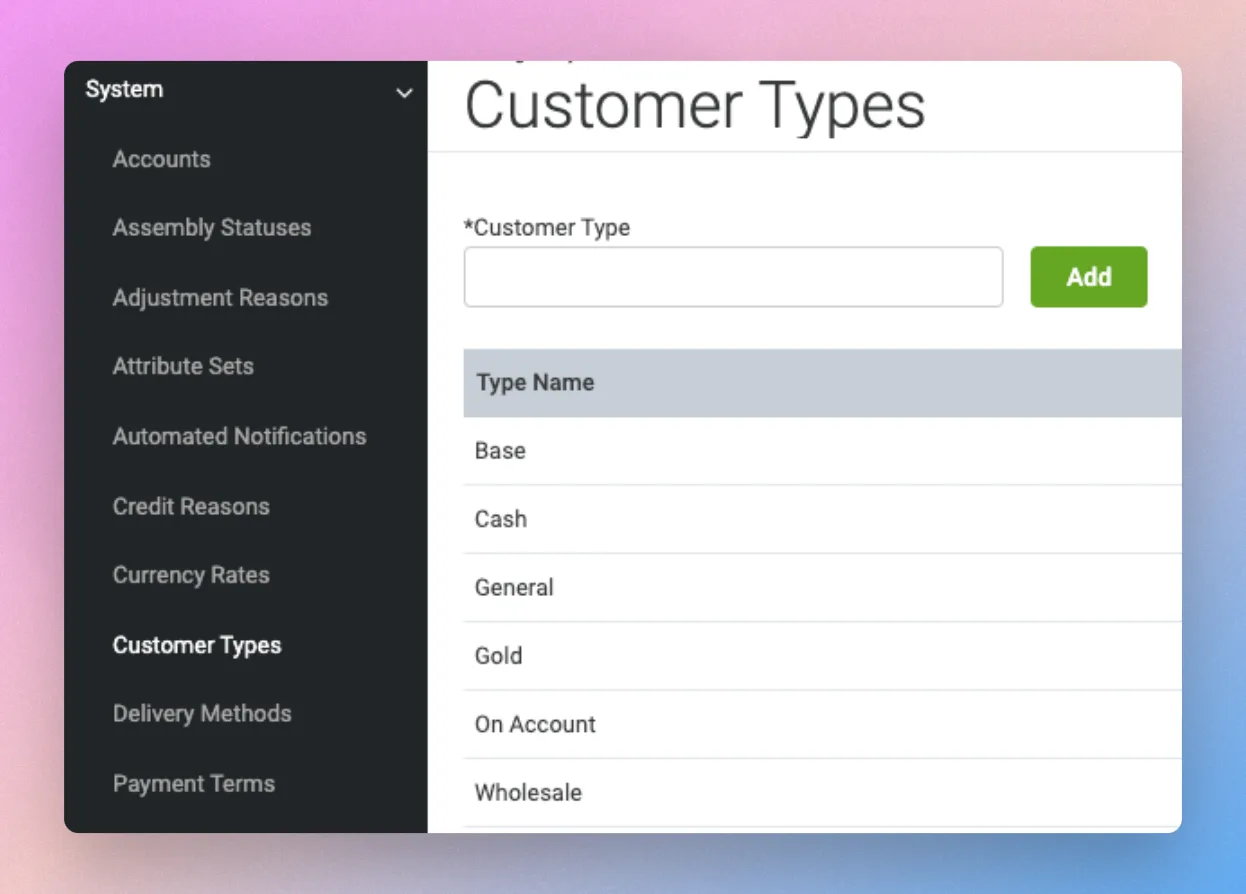Click the Customer Type input field
The width and height of the screenshot is (1246, 894).
pyautogui.click(x=733, y=277)
